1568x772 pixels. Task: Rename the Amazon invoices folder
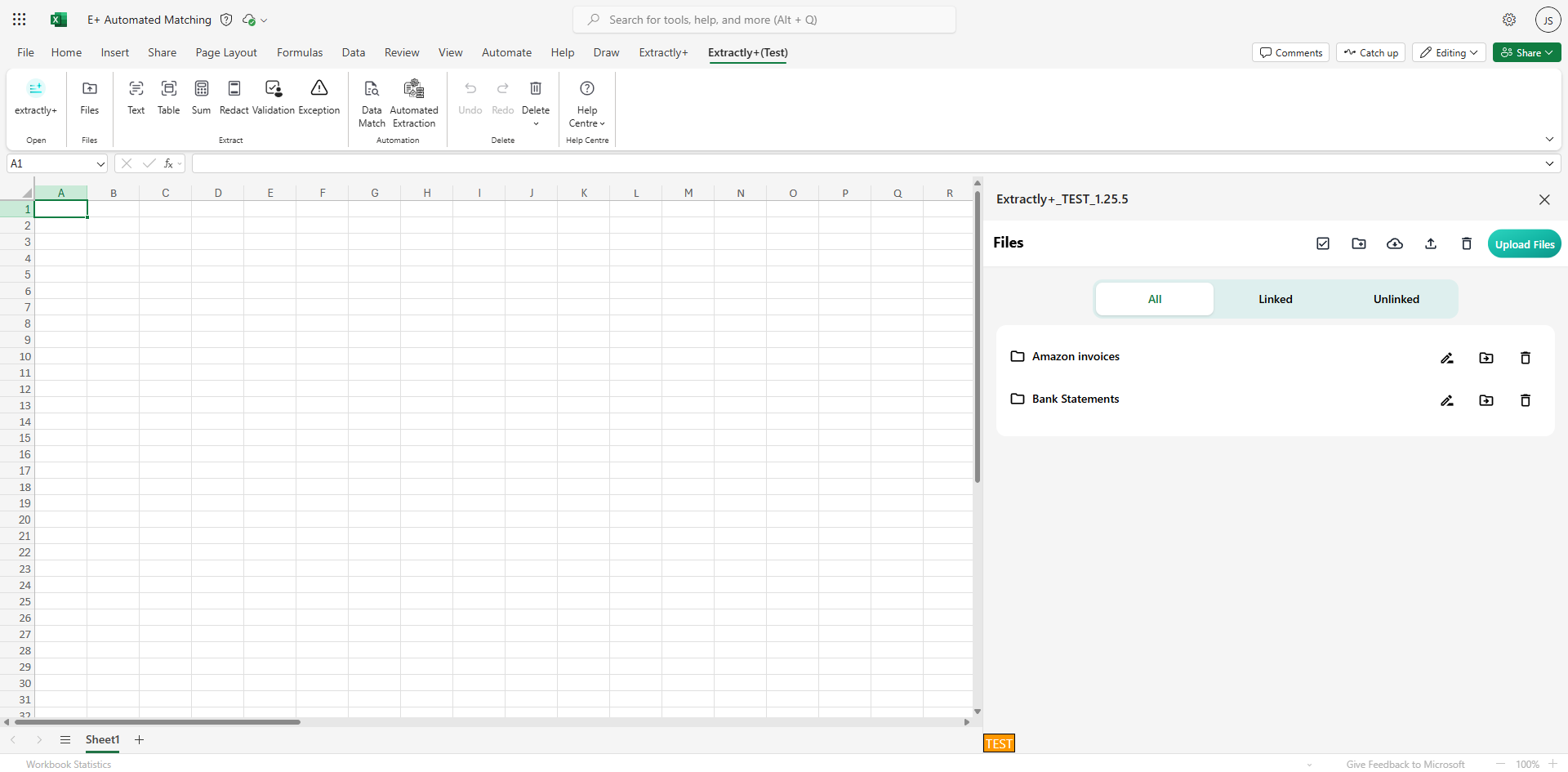tap(1446, 358)
